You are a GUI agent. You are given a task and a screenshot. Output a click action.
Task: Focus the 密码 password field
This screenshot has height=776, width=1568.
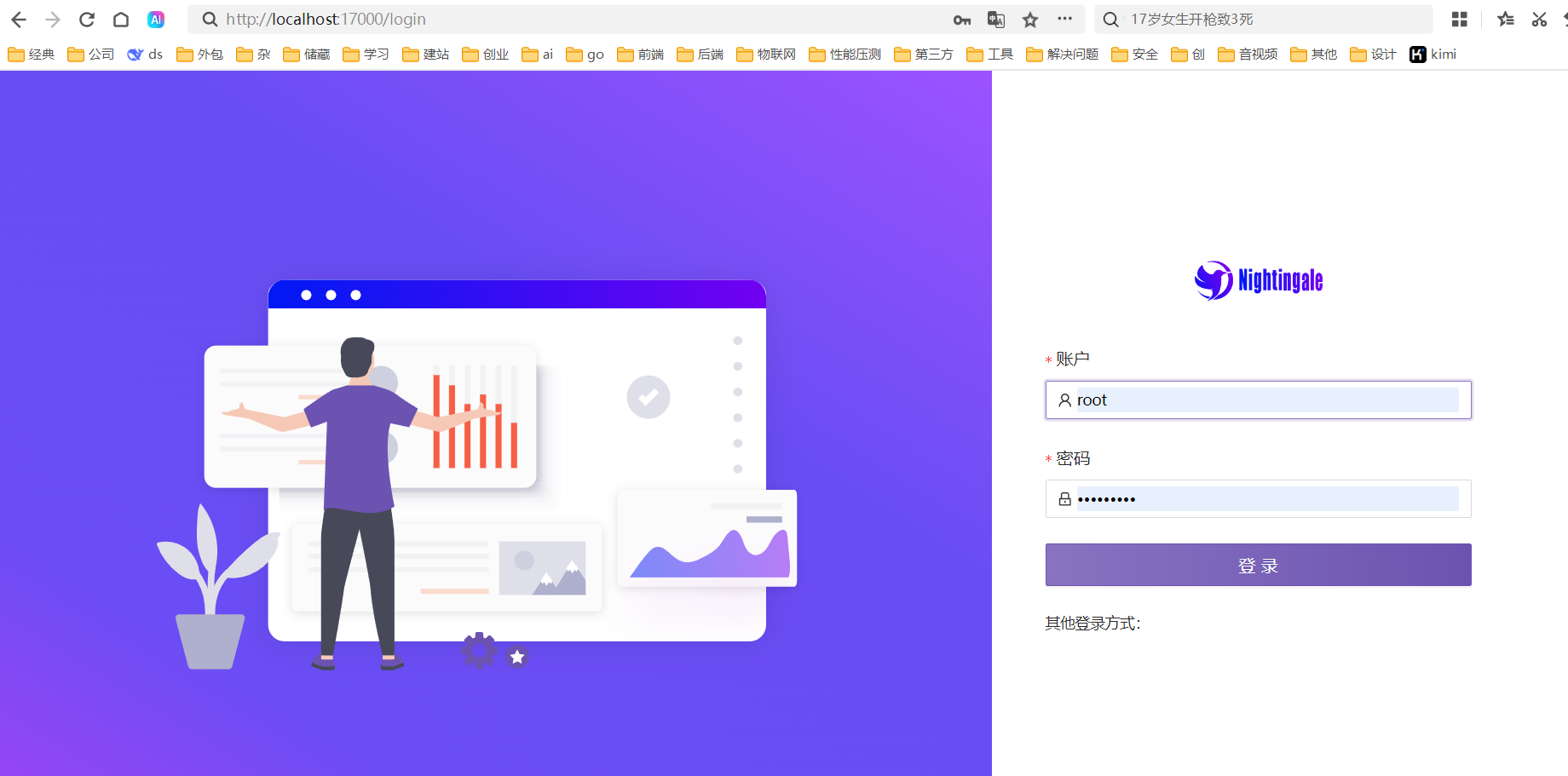point(1266,499)
